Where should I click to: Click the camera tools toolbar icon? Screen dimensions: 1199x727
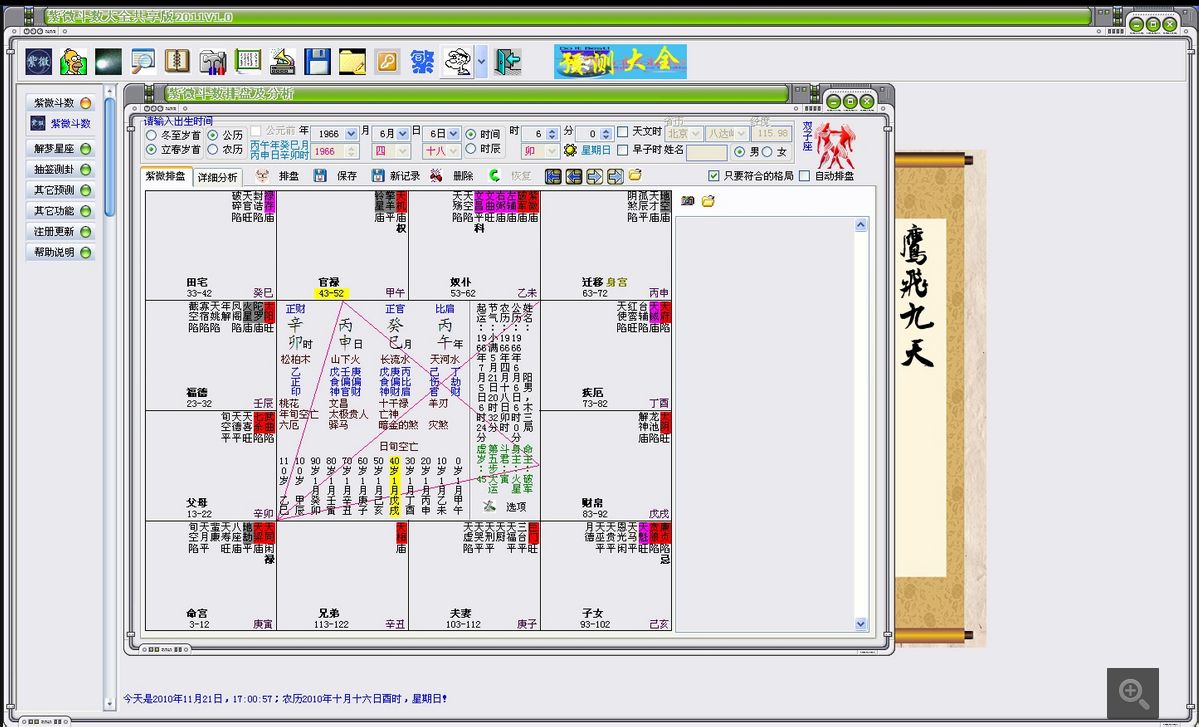(213, 61)
